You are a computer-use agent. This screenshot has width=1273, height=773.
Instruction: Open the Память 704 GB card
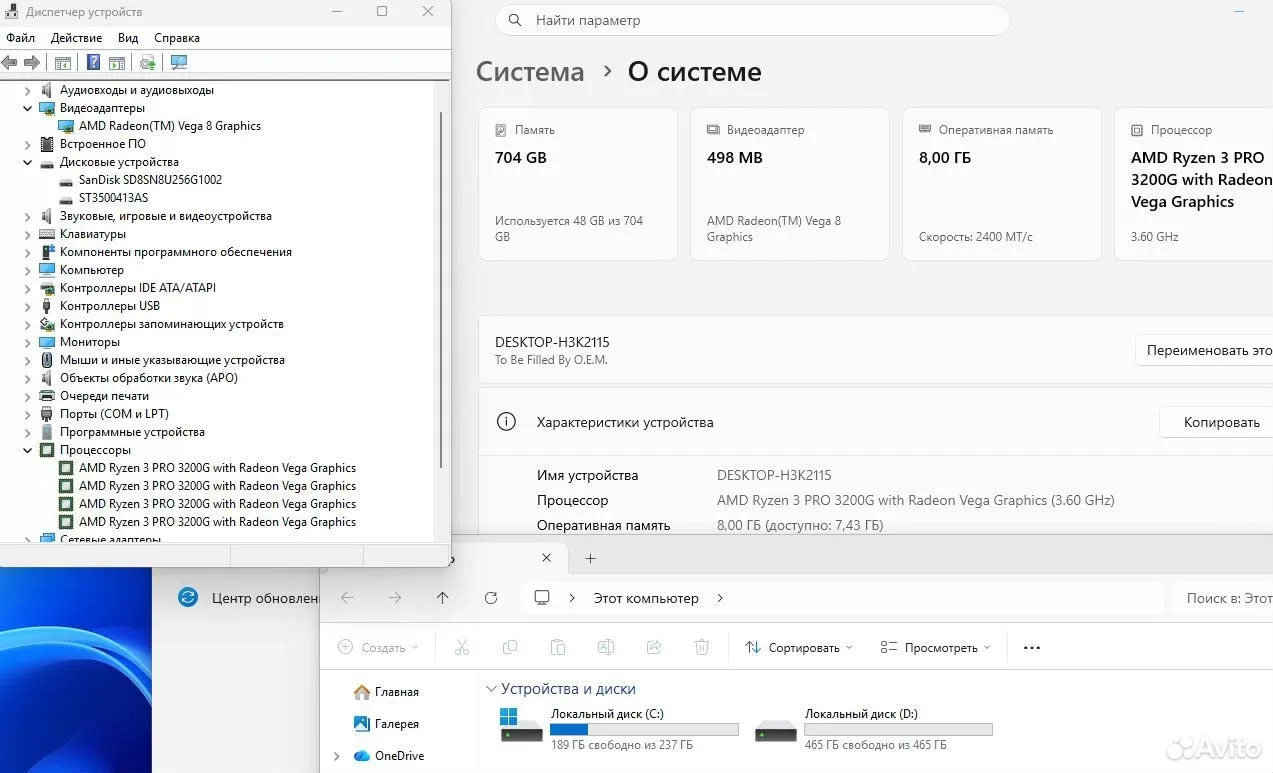click(578, 184)
